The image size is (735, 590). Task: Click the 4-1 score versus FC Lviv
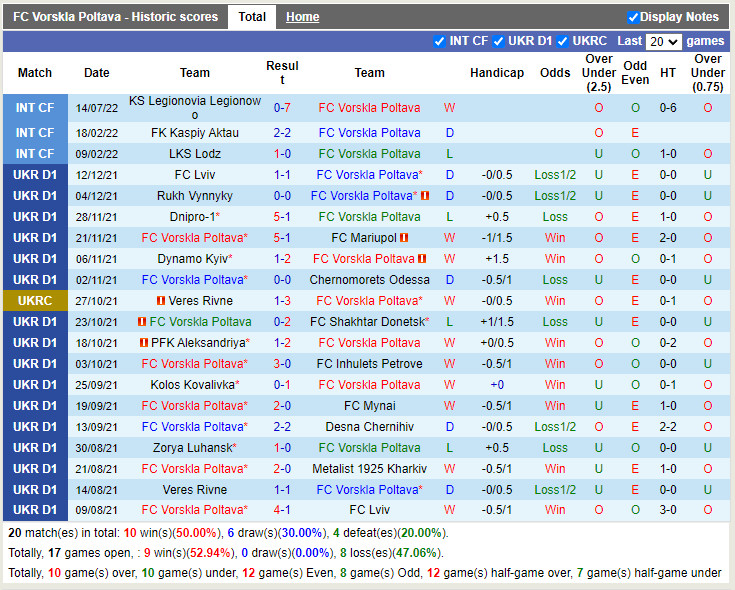coord(282,509)
